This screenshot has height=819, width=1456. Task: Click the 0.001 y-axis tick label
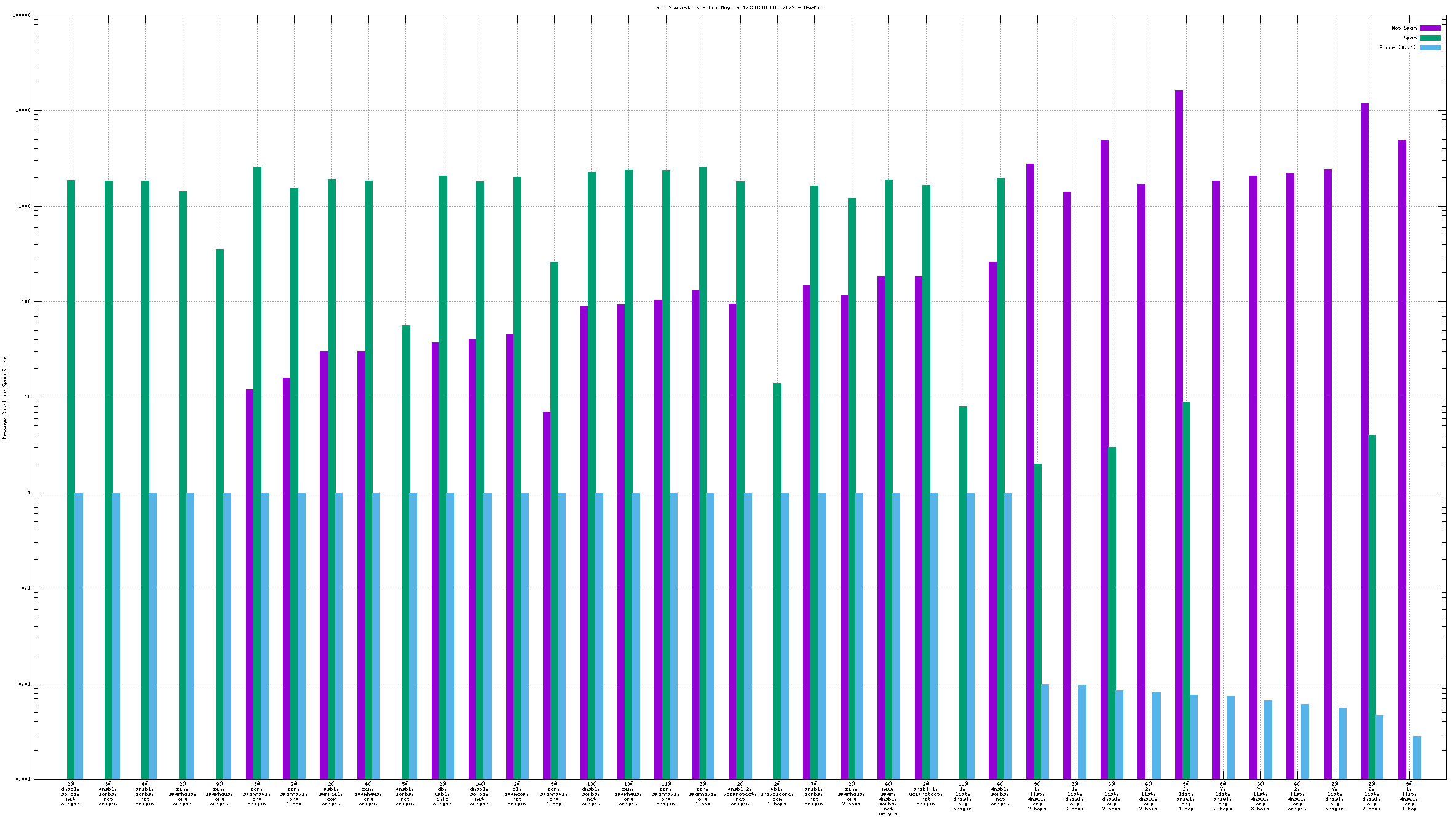click(x=23, y=779)
